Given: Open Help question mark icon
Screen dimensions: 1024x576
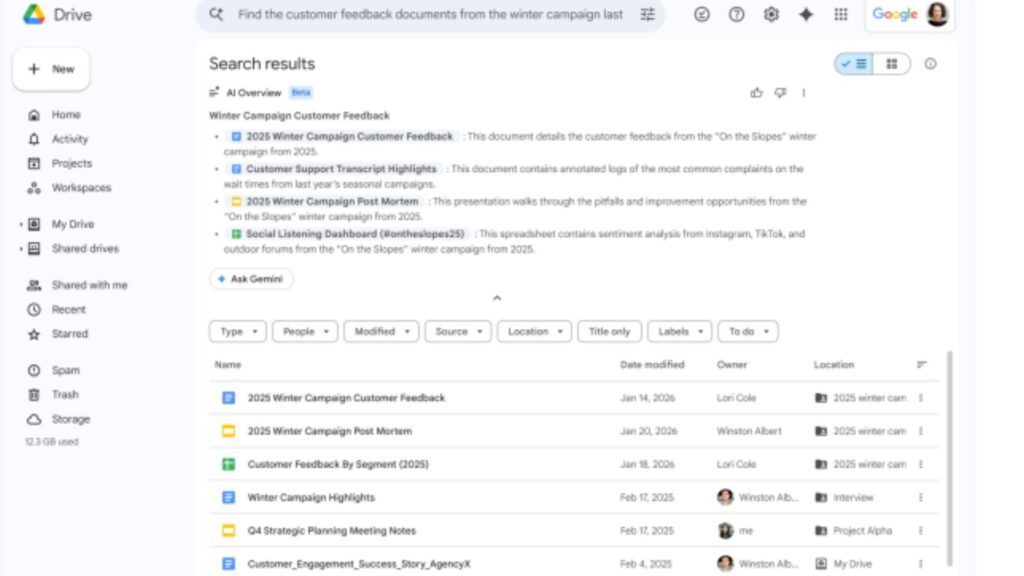Looking at the screenshot, I should tap(736, 15).
